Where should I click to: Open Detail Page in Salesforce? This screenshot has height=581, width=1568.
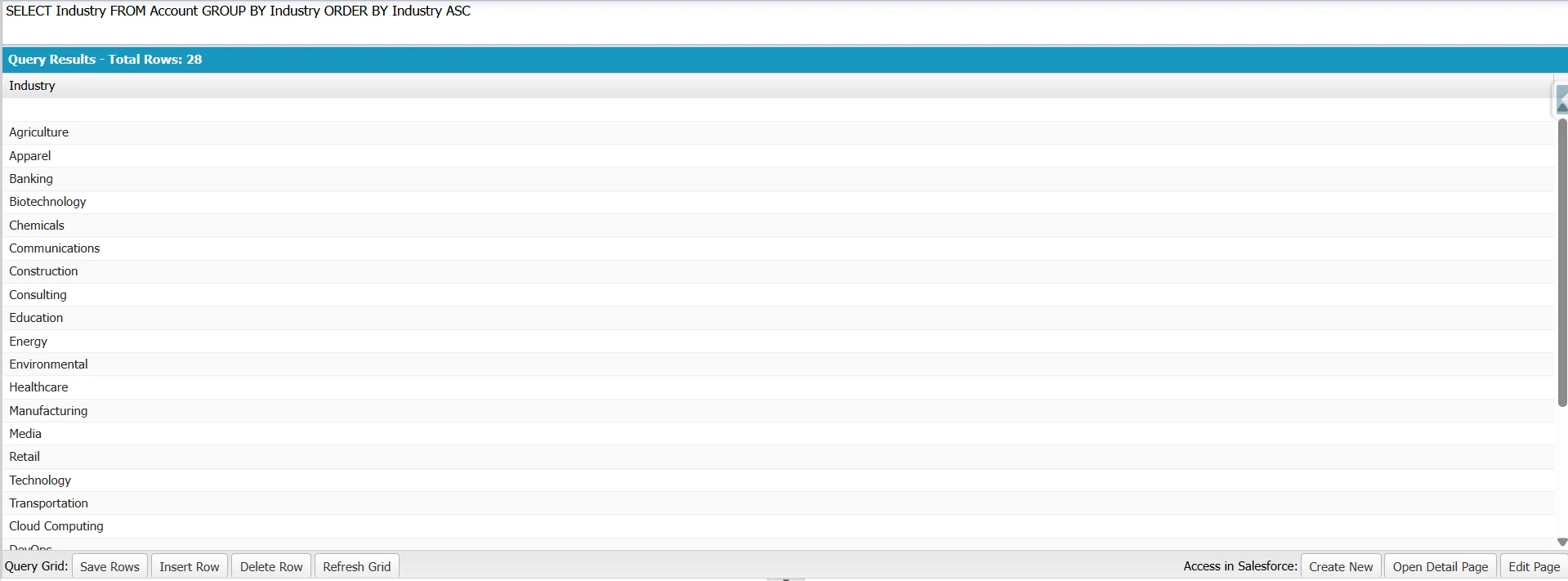(1441, 566)
